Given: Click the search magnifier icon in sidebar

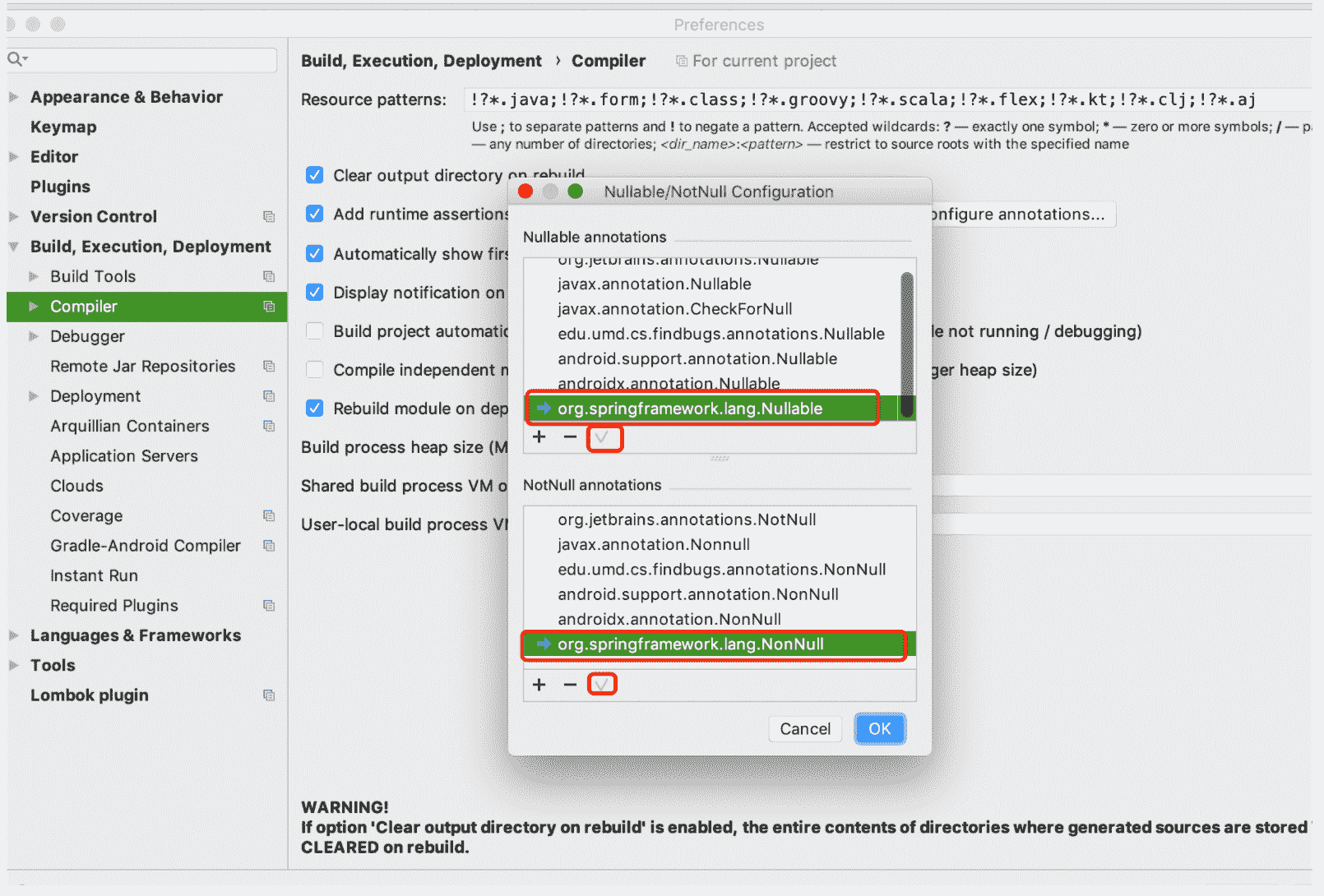Looking at the screenshot, I should pyautogui.click(x=16, y=59).
